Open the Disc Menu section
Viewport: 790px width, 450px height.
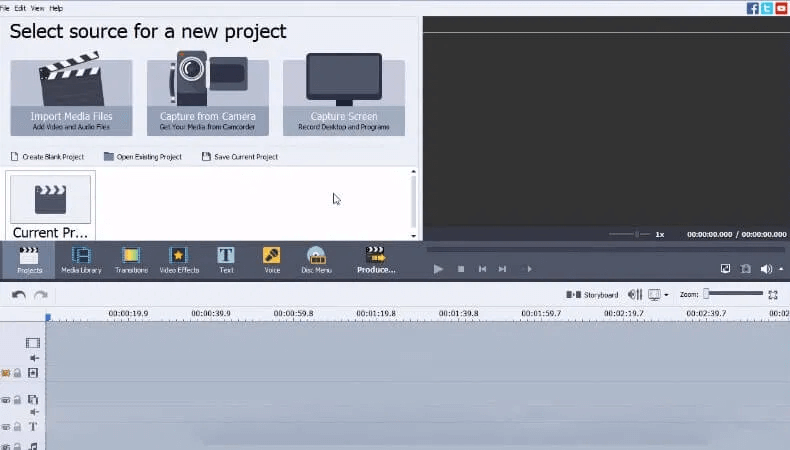pyautogui.click(x=316, y=260)
